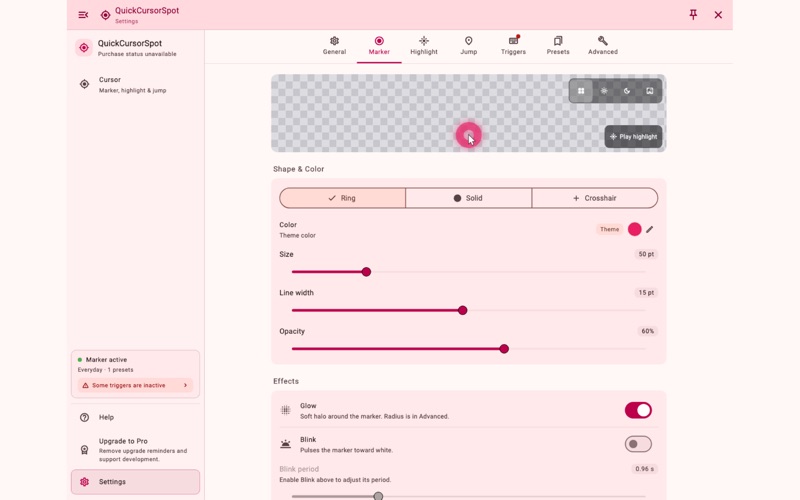This screenshot has height=500, width=800.
Task: Click the Upgrade to Pro badge icon
Action: pyautogui.click(x=85, y=449)
